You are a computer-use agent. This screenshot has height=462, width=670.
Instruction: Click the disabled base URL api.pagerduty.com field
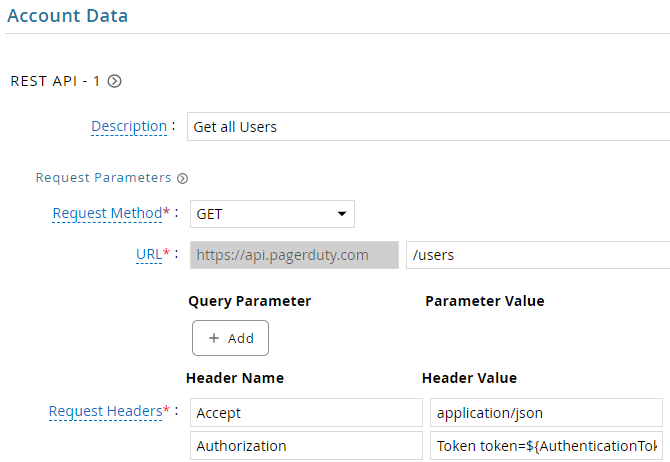point(294,255)
